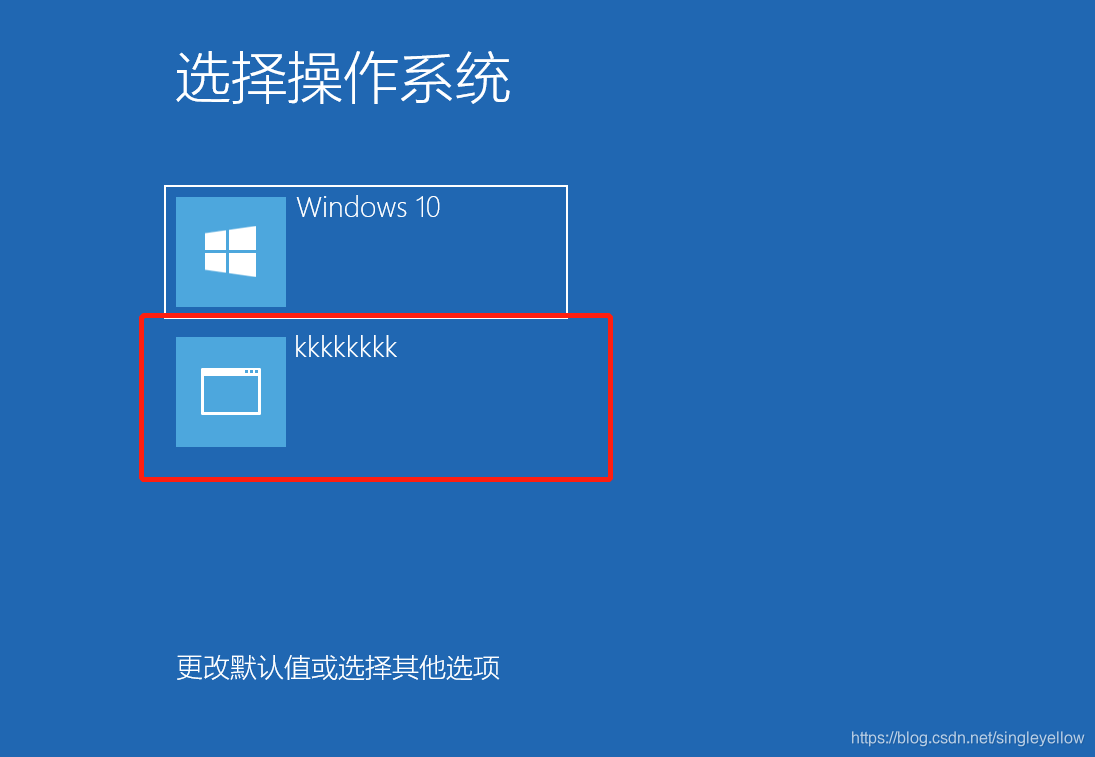The width and height of the screenshot is (1095, 757).
Task: Choose the light-blue square of Windows 10
Action: [230, 251]
